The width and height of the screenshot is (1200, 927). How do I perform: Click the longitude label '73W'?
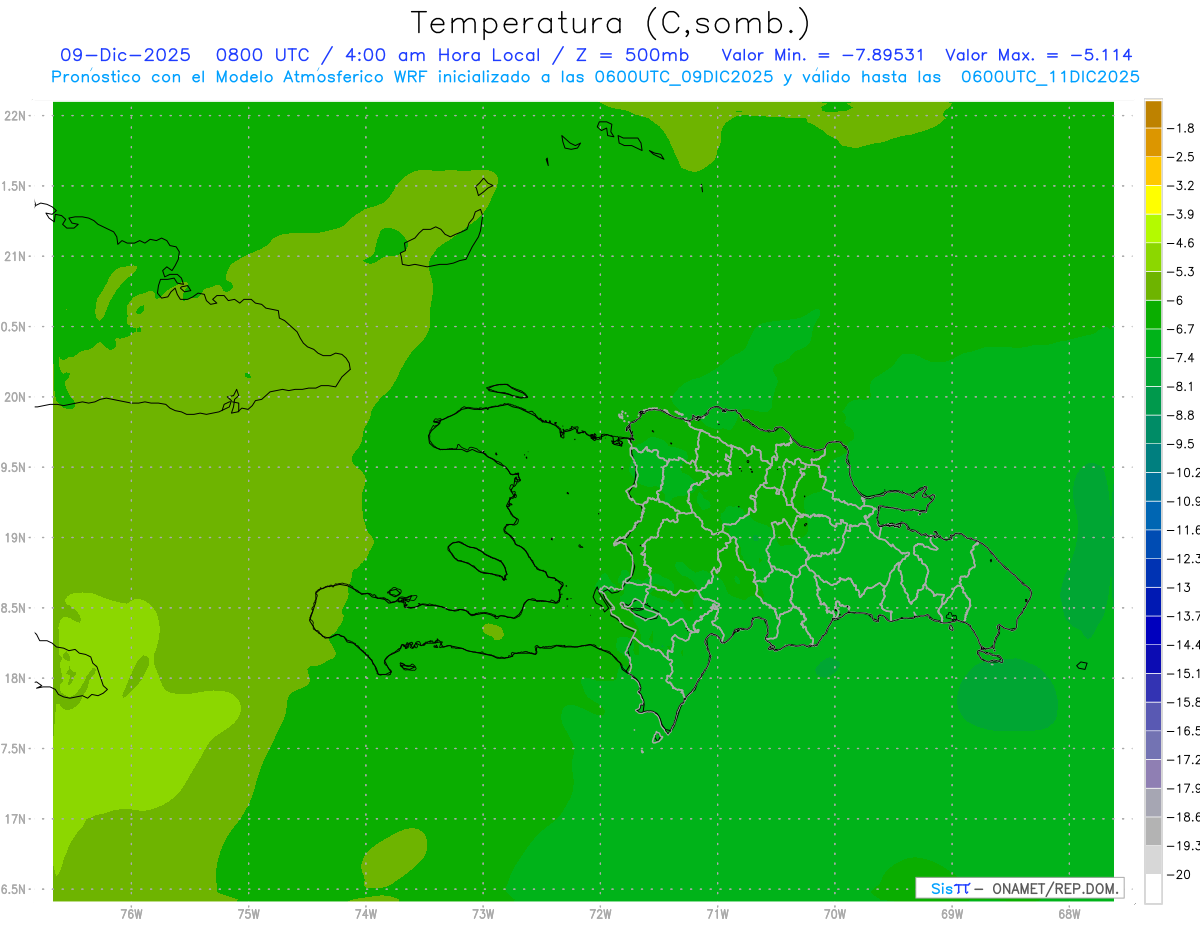(x=483, y=914)
